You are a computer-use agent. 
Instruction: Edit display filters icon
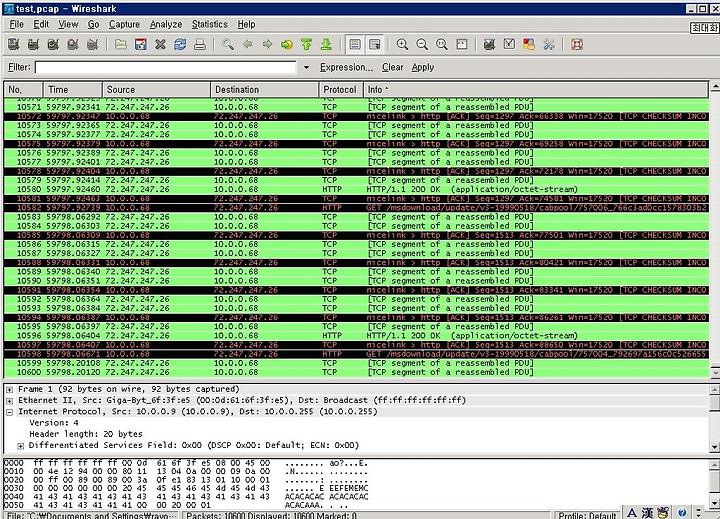click(x=509, y=45)
